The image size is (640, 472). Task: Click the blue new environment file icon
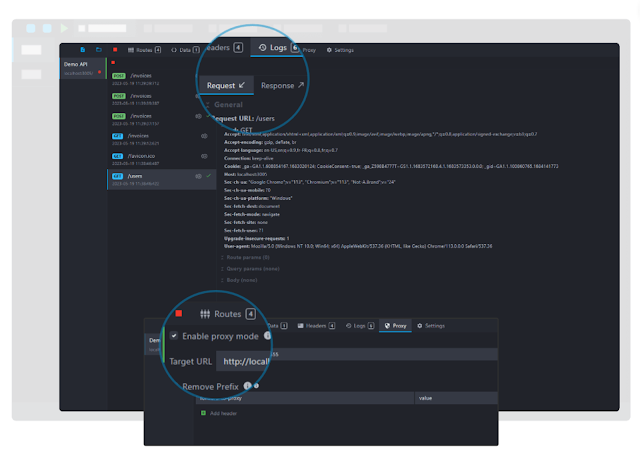point(83,50)
